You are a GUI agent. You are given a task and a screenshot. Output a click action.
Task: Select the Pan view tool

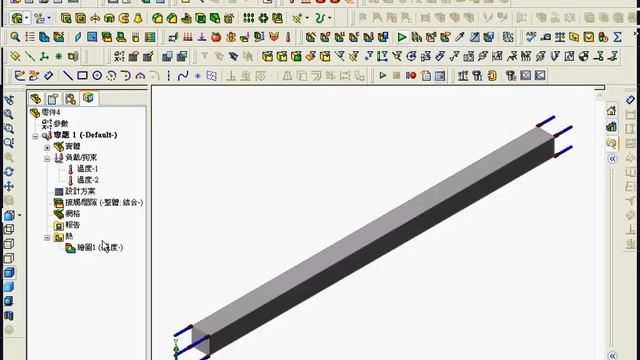coord(9,187)
